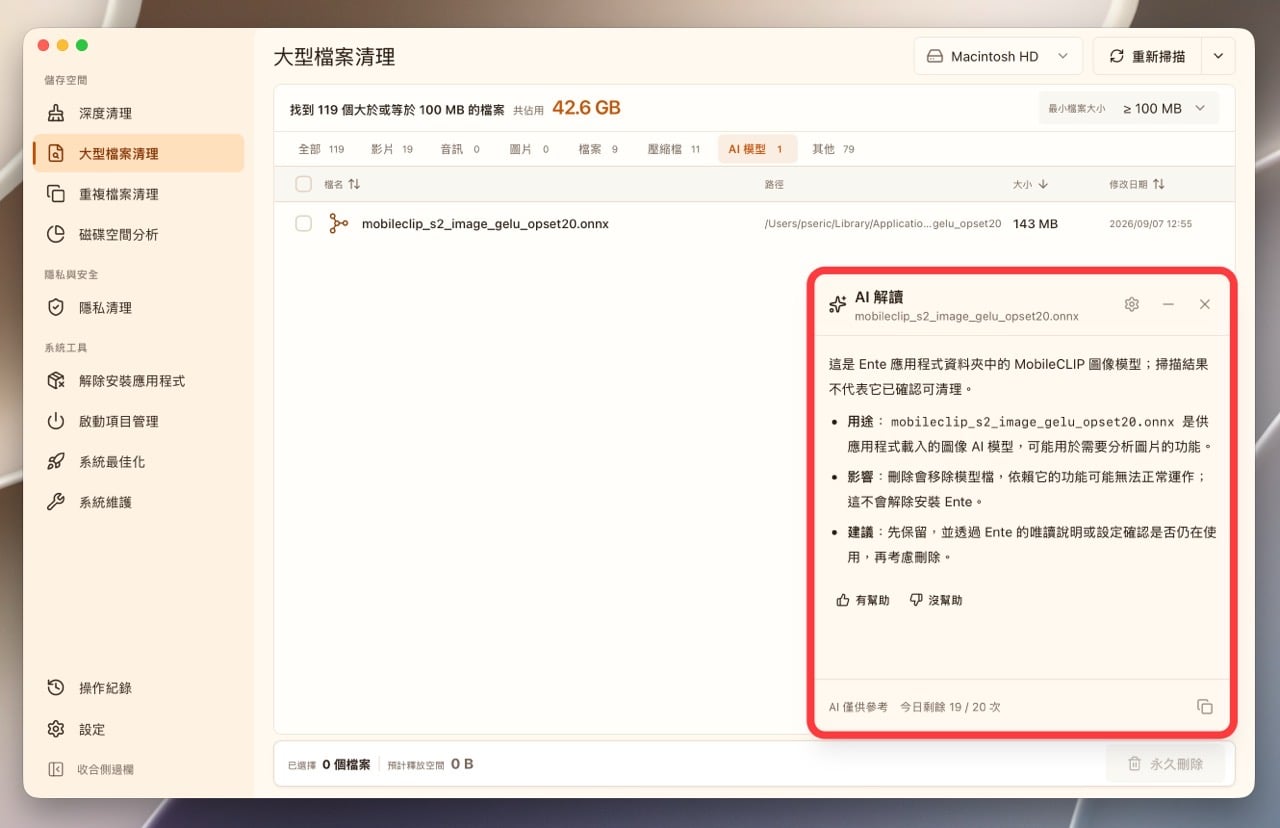Open 啟動項目管理 power item
This screenshot has height=828, width=1280.
[x=138, y=421]
